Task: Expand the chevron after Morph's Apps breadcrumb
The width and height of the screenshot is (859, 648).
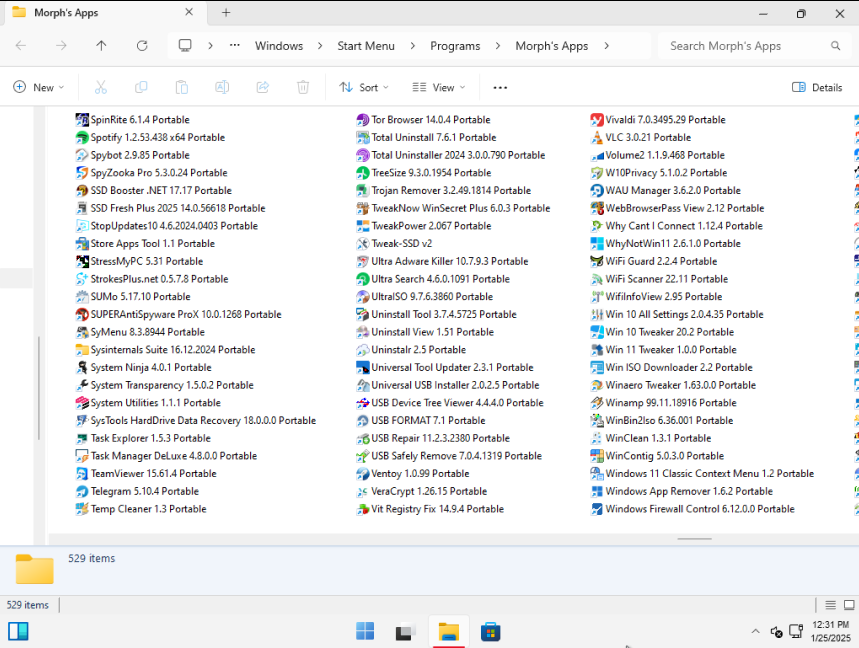Action: point(606,46)
